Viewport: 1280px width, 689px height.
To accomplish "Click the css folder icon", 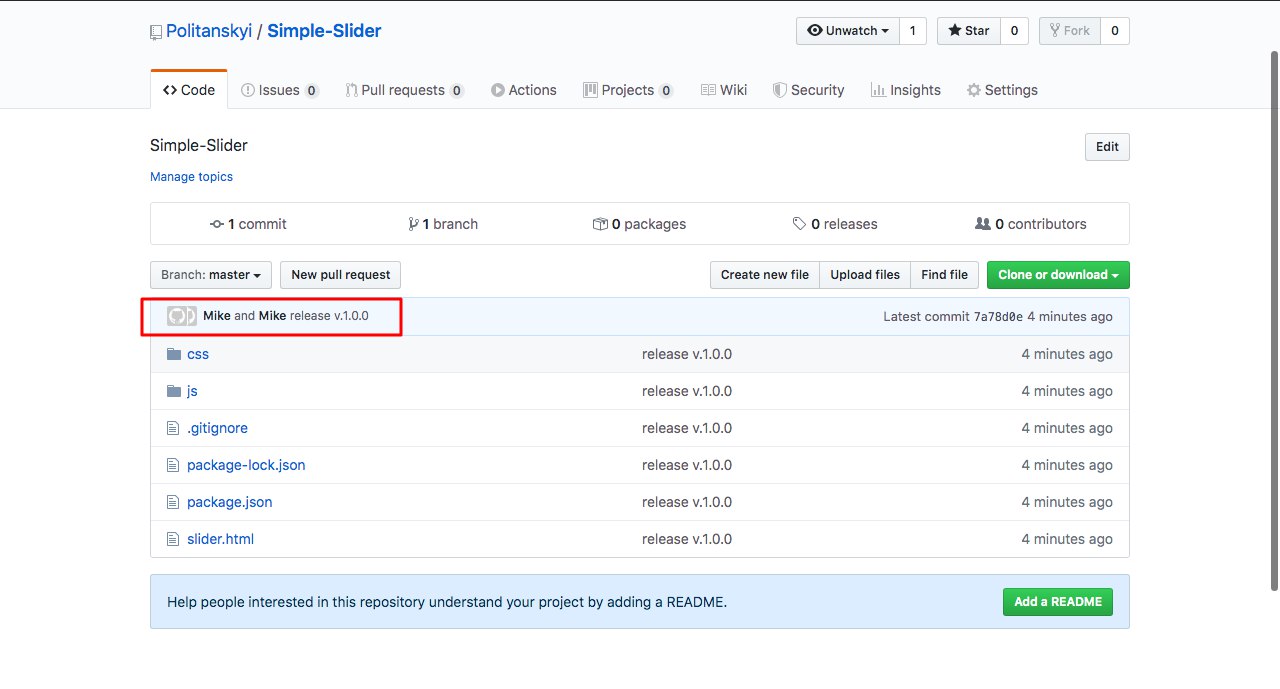I will pyautogui.click(x=174, y=354).
